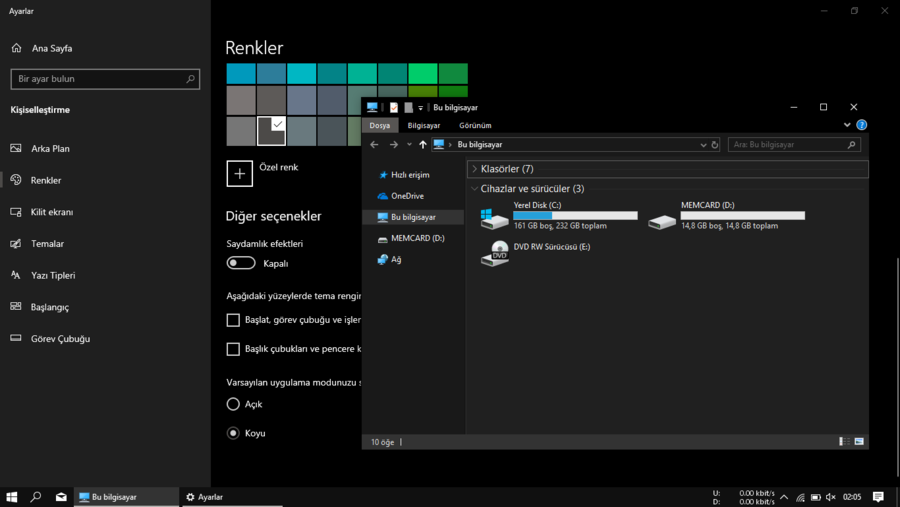Click the Explorer back arrow
Viewport: 900px width, 507px height.
click(375, 145)
